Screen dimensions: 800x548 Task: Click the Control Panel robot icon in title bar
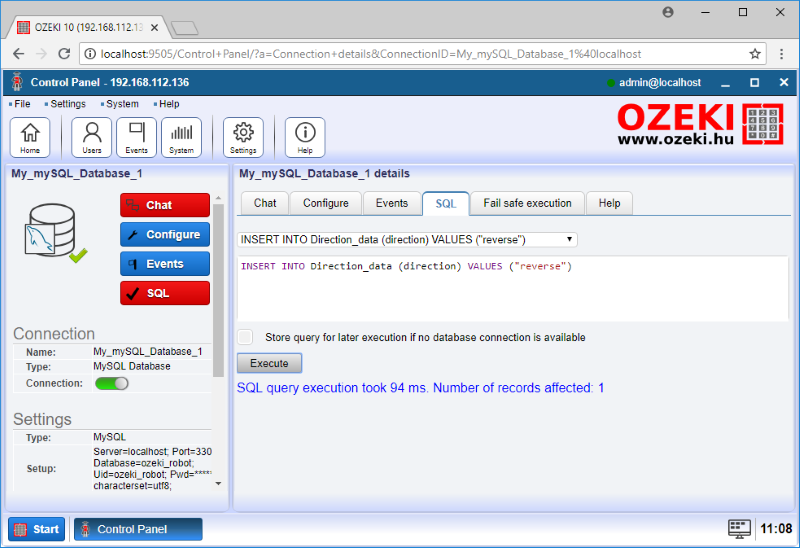17,82
